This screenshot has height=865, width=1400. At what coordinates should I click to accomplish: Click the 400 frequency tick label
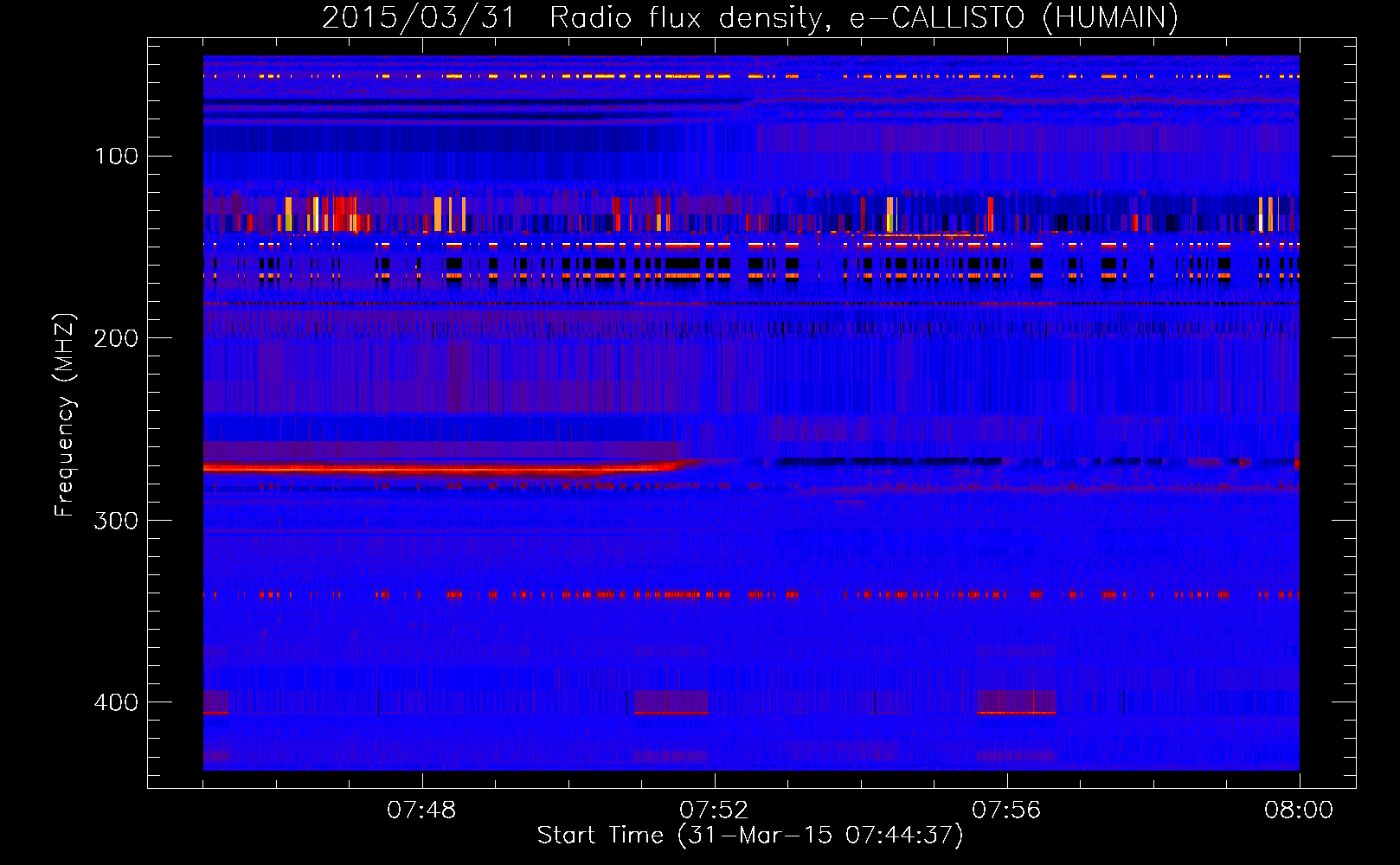coord(117,702)
